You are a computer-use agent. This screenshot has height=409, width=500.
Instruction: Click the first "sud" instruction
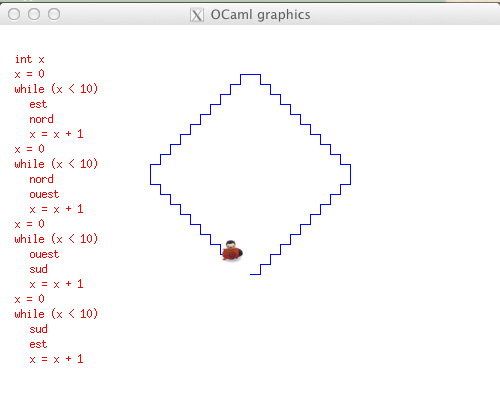[x=38, y=269]
